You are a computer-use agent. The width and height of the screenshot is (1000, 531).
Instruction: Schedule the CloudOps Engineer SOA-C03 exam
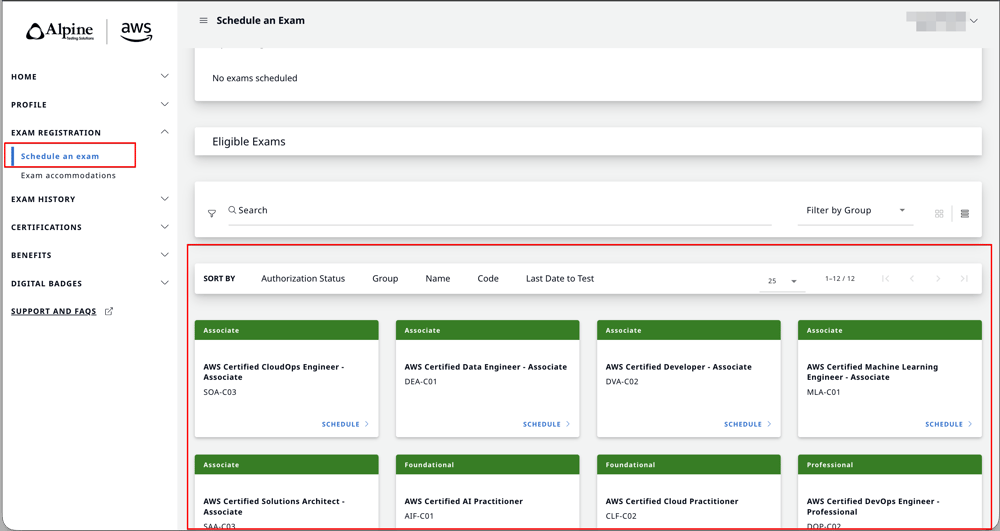click(345, 424)
